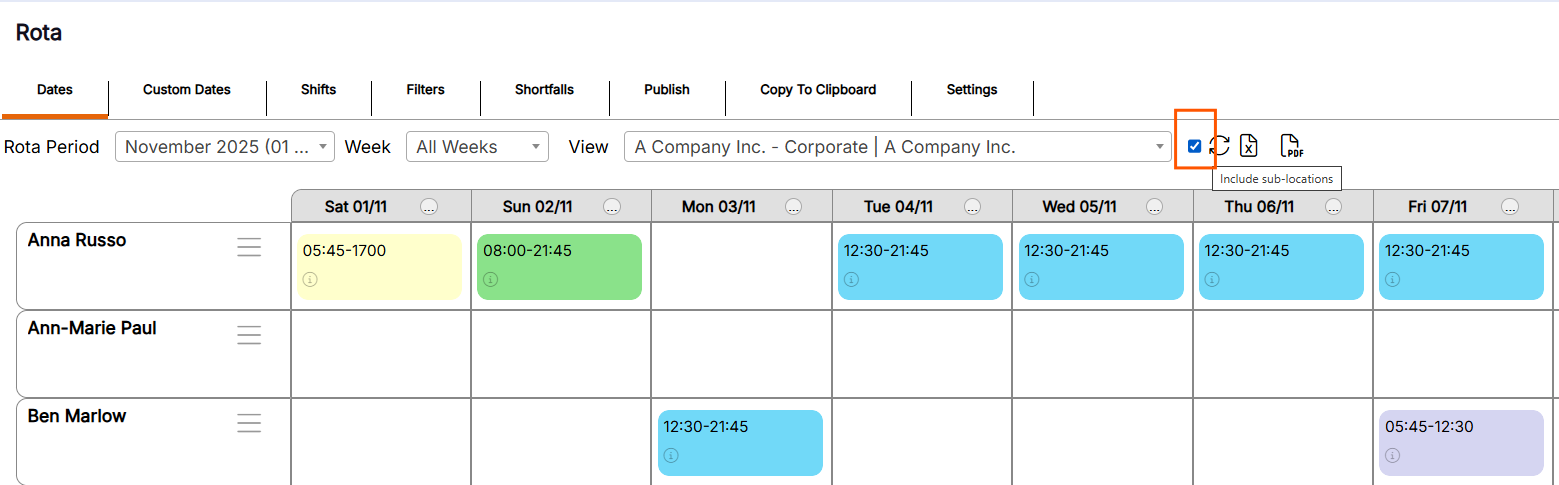The width and height of the screenshot is (1559, 485).
Task: Switch to the Shortfalls tab
Action: (x=544, y=90)
